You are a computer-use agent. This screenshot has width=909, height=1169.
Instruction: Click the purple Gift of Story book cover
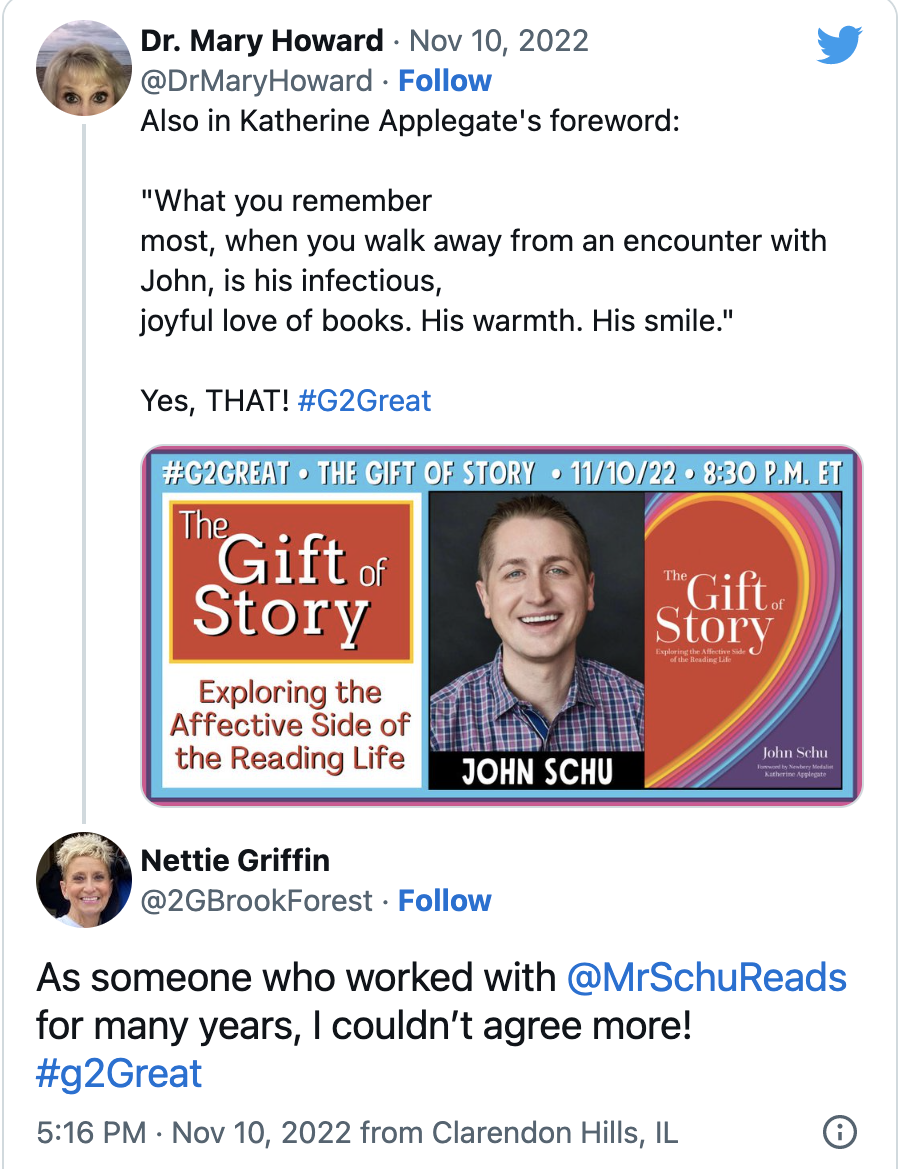[x=748, y=640]
